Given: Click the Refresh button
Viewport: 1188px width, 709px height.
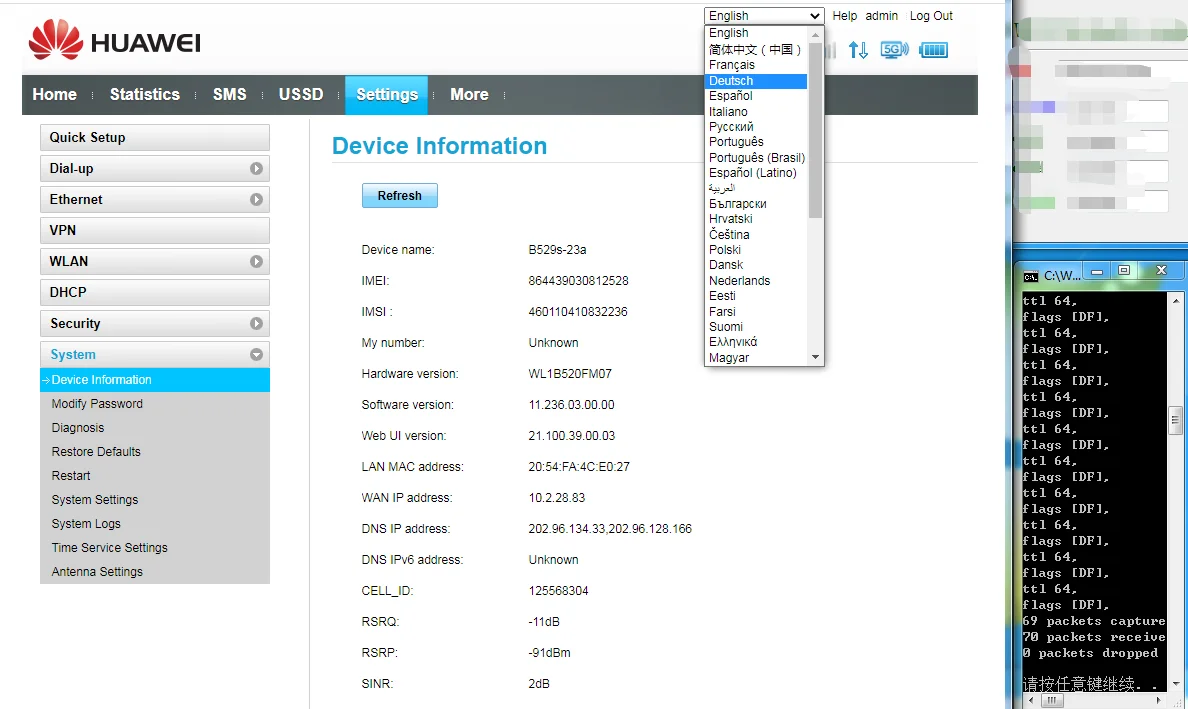Looking at the screenshot, I should pos(399,195).
